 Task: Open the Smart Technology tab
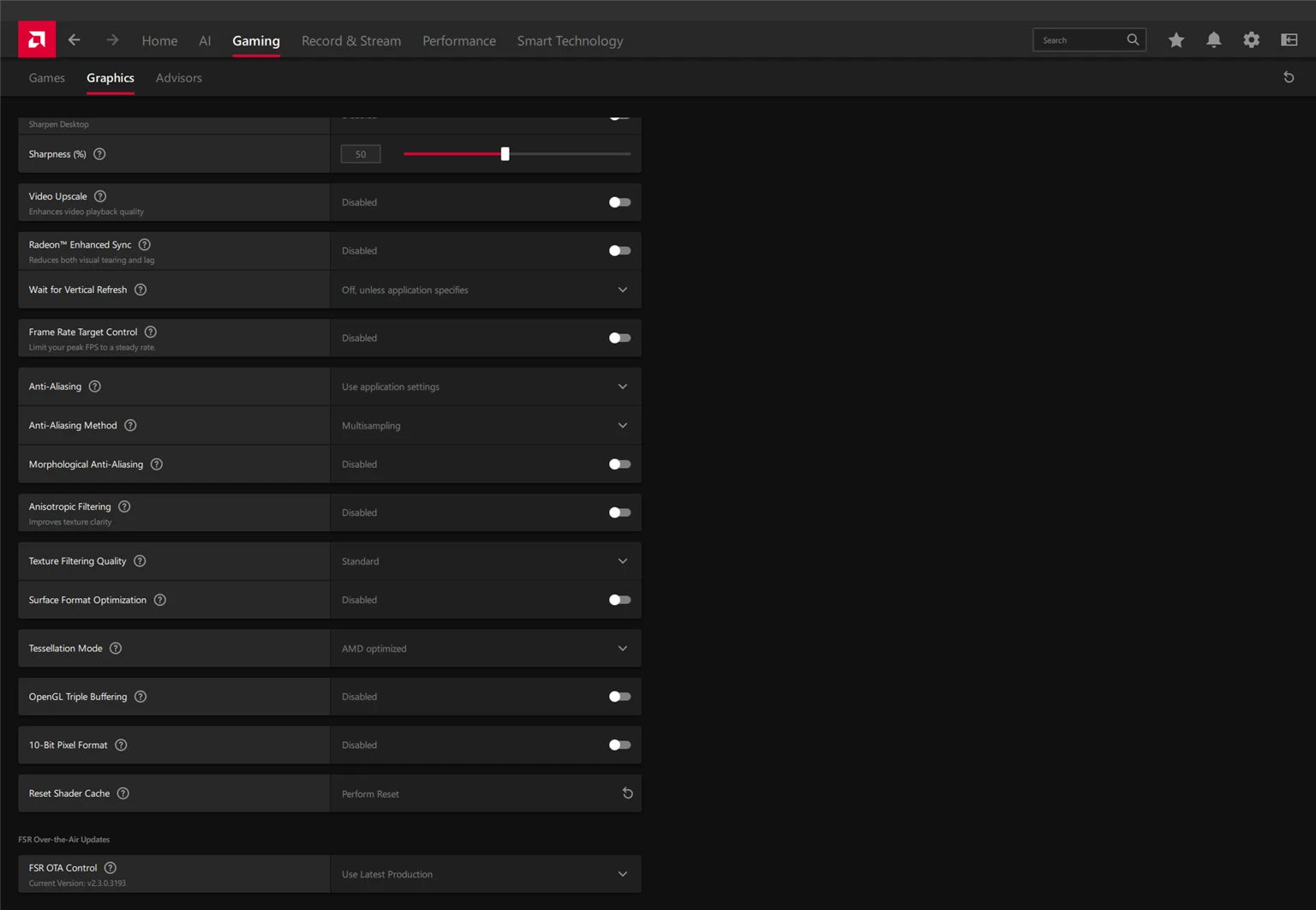point(570,41)
